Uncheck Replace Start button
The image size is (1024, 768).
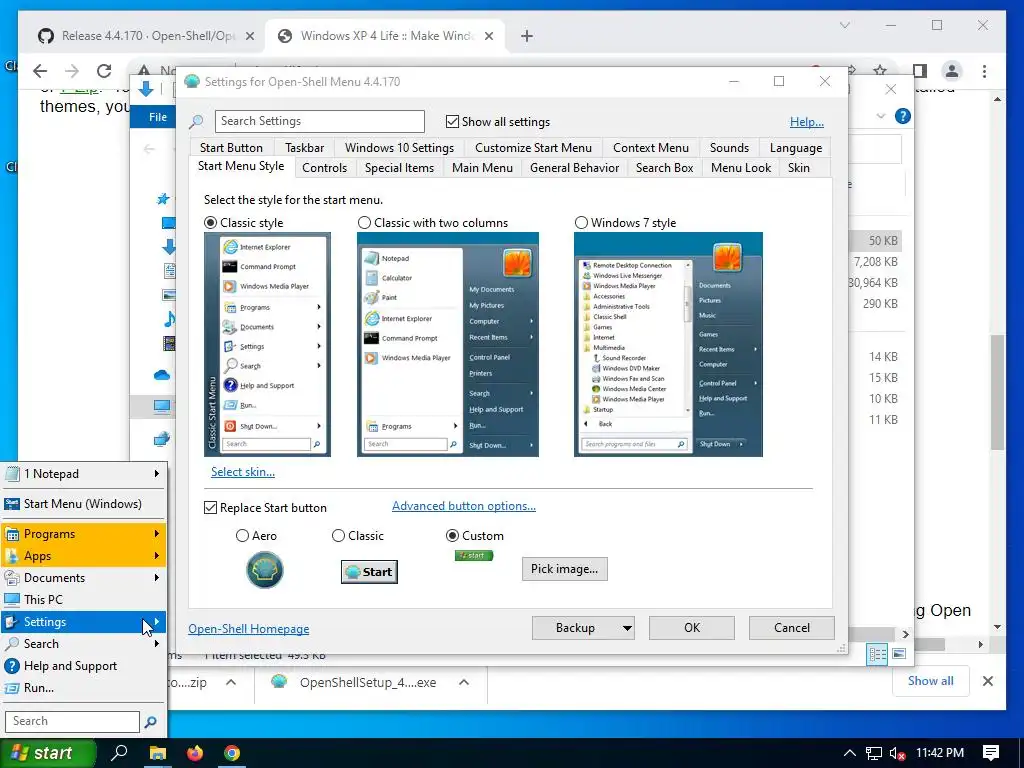tap(210, 507)
